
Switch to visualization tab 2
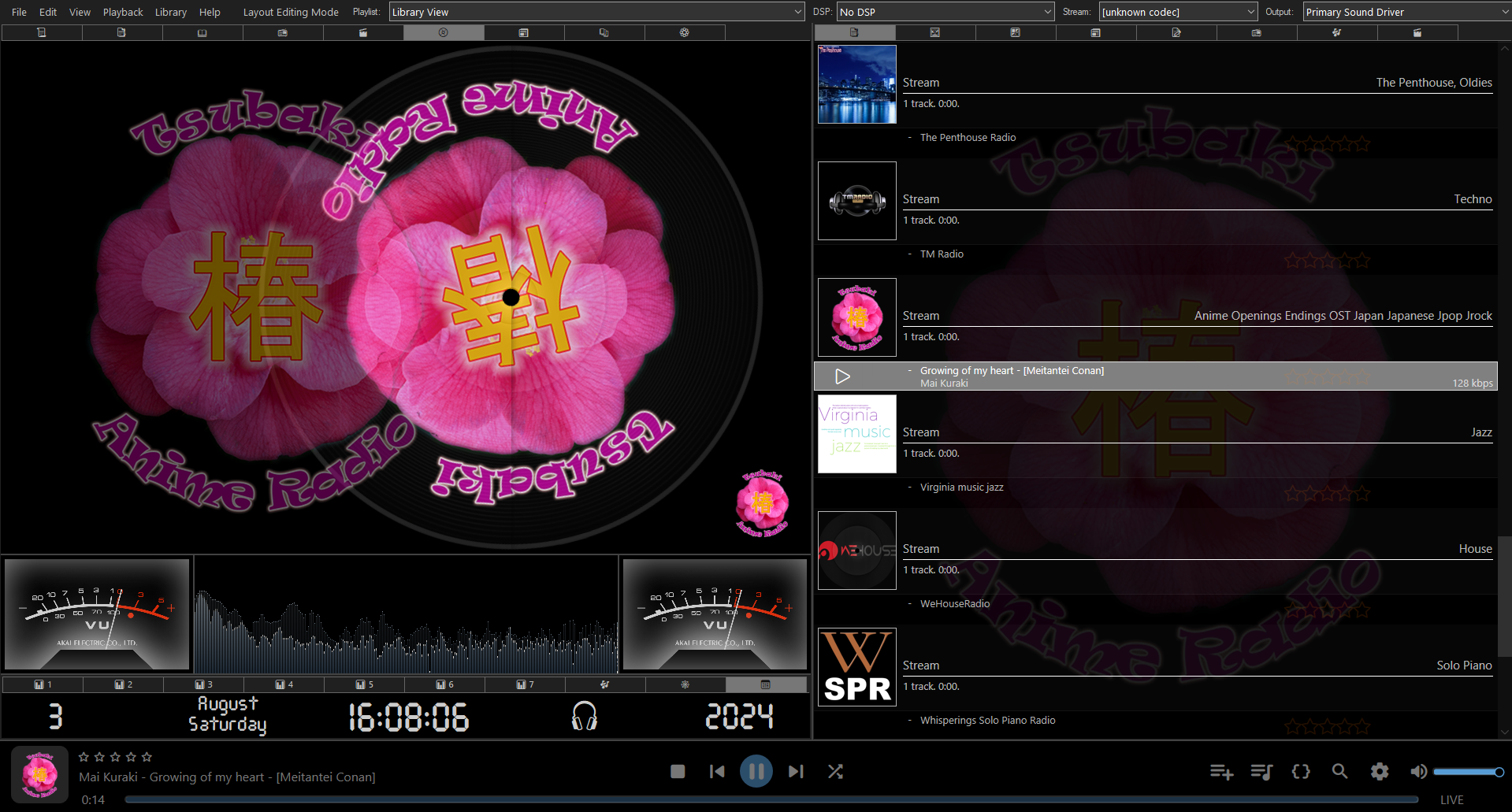tap(124, 684)
